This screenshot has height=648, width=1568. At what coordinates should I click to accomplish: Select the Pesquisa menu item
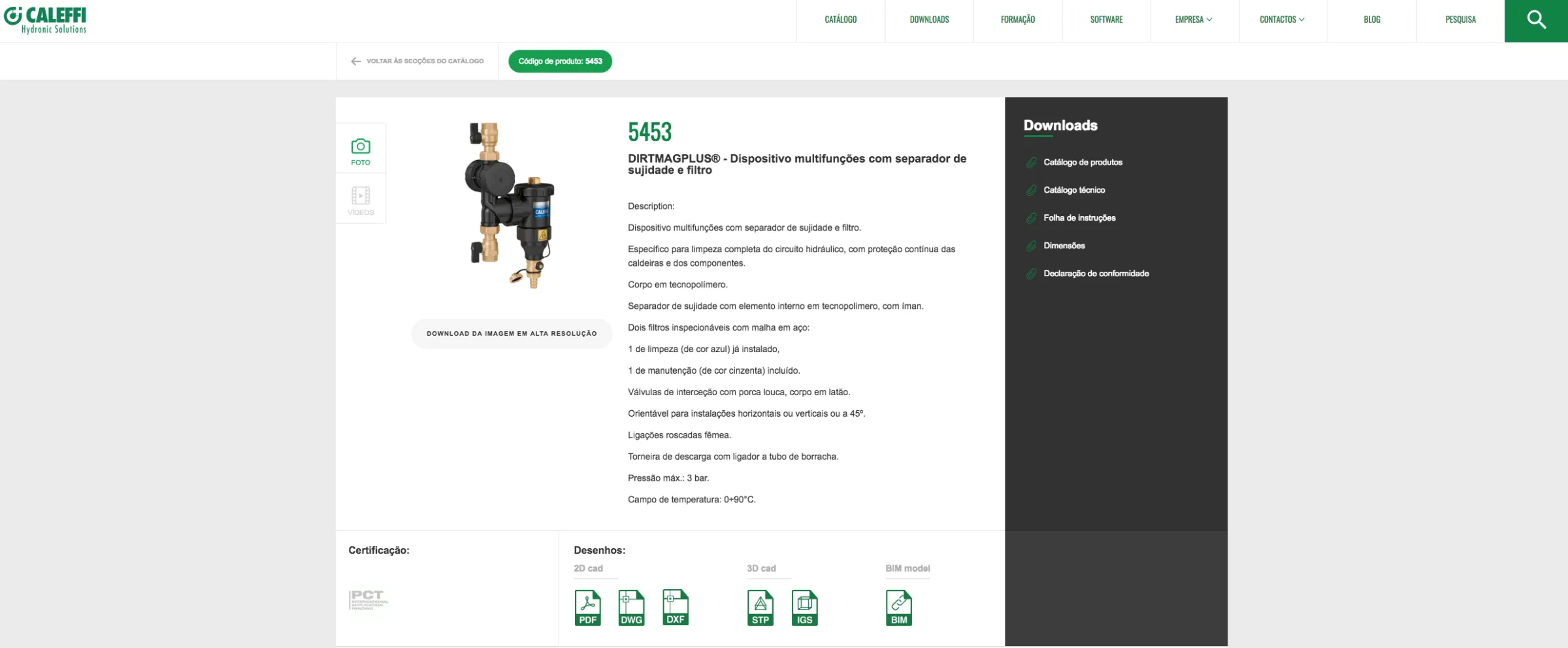click(x=1460, y=20)
